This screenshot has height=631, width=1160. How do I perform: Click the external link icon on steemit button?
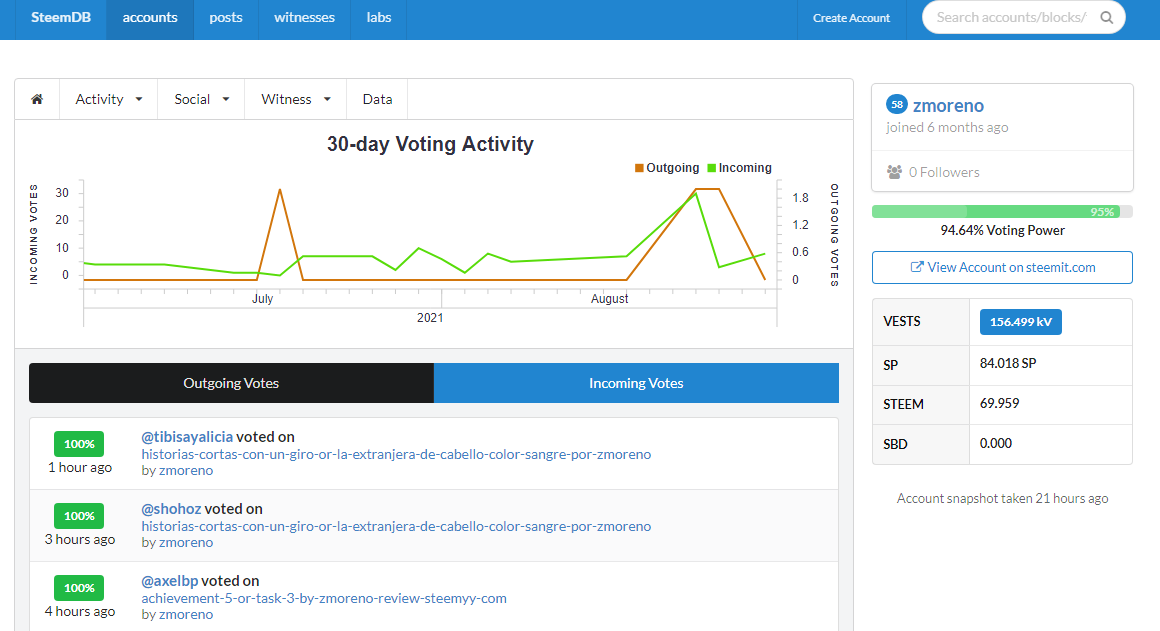917,267
